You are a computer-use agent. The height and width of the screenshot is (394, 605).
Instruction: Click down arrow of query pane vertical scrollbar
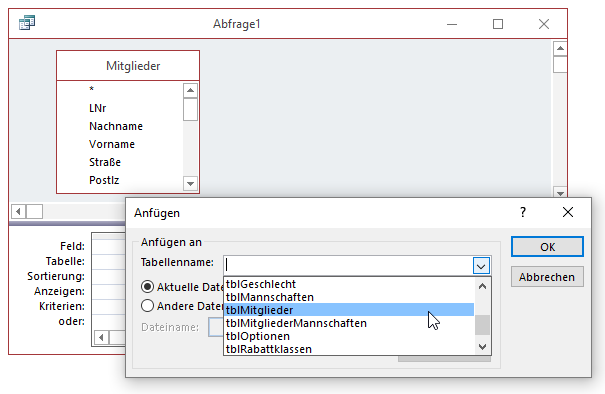point(560,192)
